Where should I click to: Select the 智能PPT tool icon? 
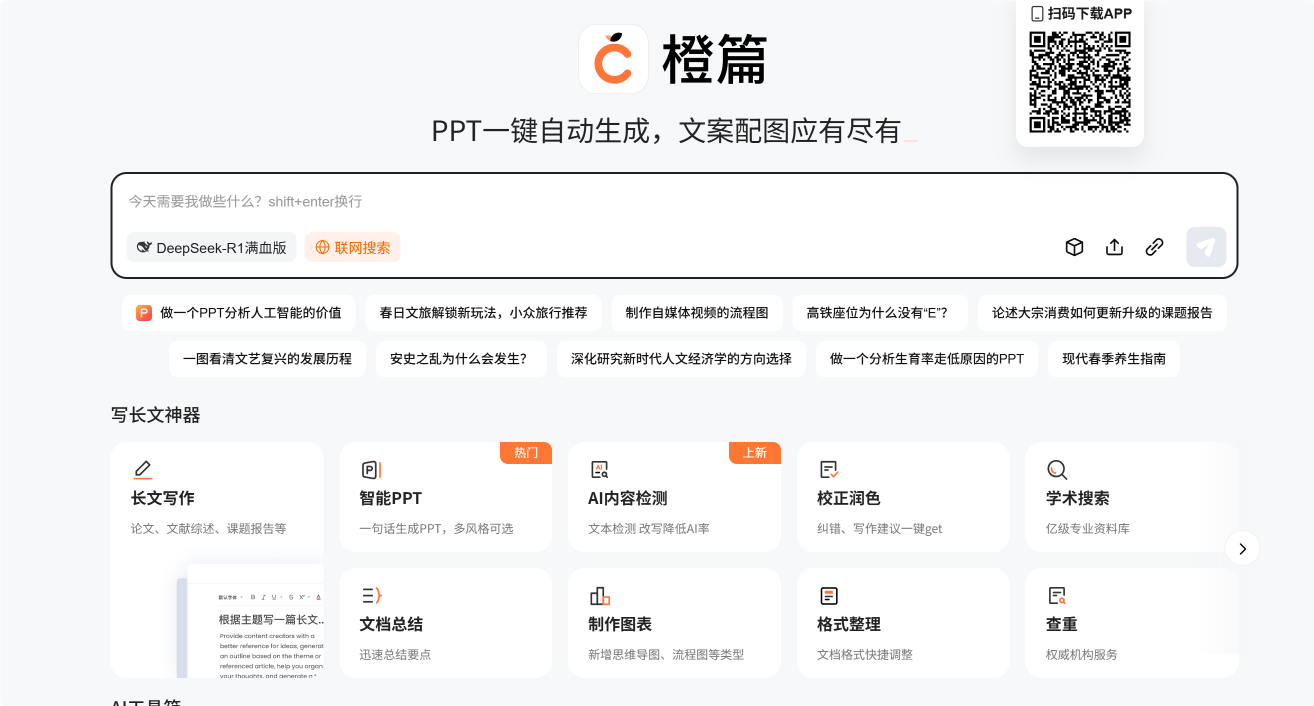[371, 470]
